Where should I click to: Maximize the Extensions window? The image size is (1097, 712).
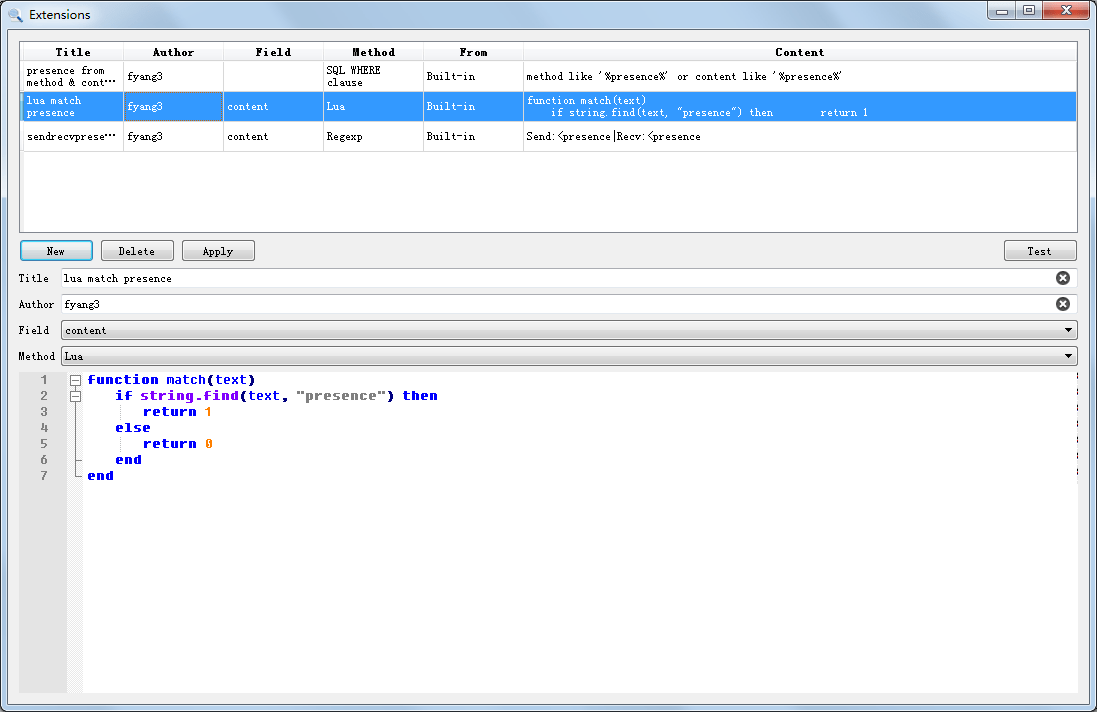click(x=1029, y=10)
